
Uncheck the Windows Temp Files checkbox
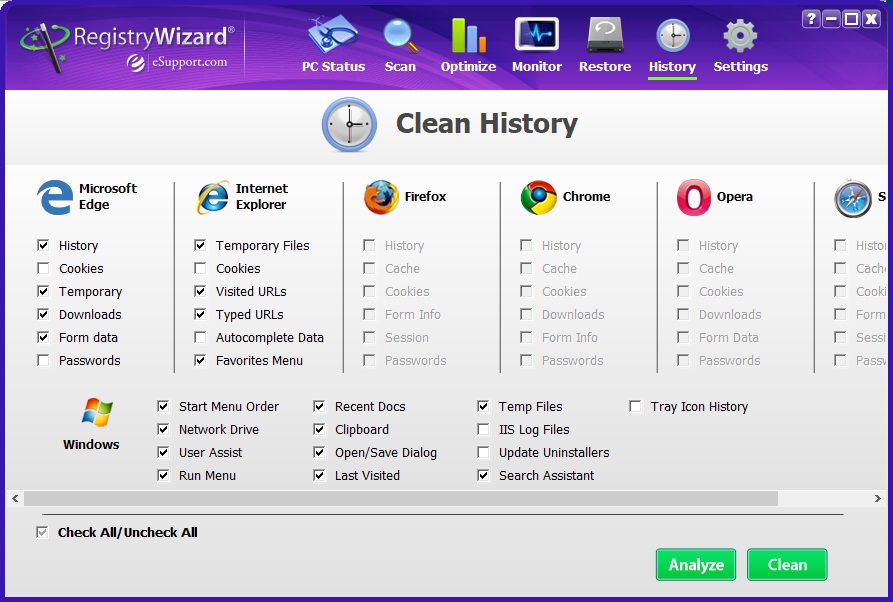(483, 406)
